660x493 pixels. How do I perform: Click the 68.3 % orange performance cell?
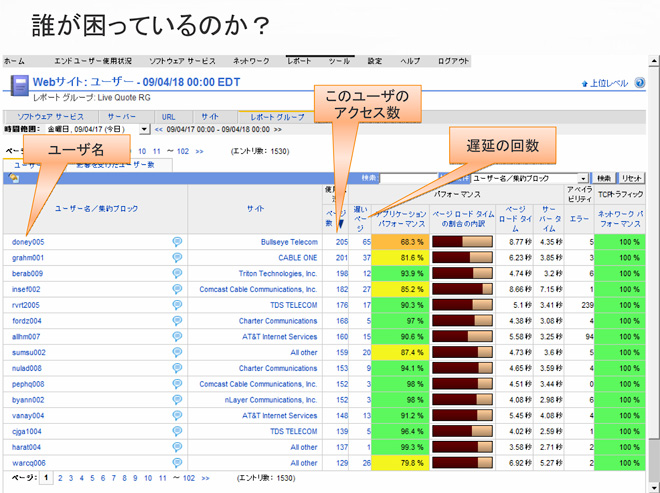(401, 242)
